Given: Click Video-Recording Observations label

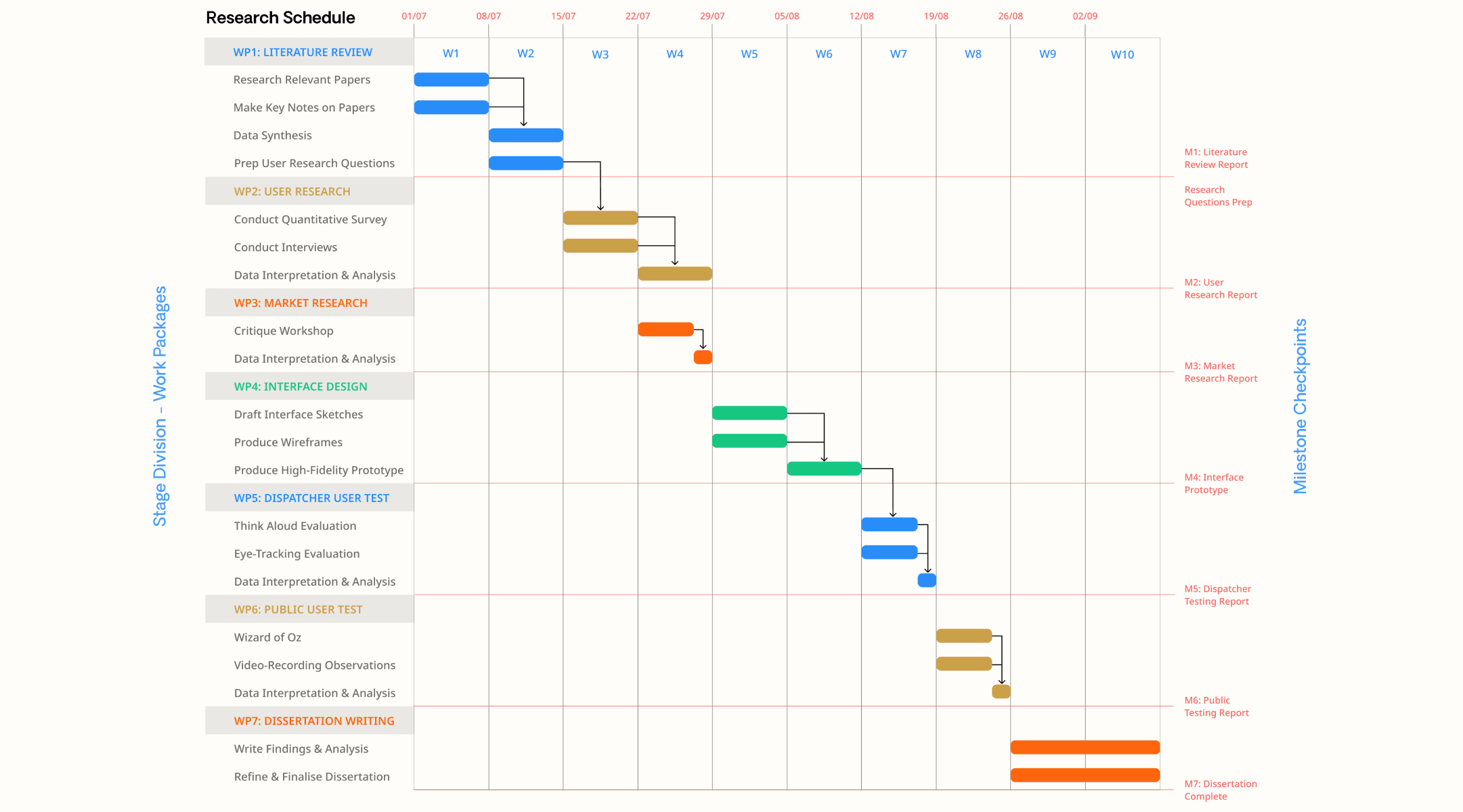Looking at the screenshot, I should [x=315, y=665].
